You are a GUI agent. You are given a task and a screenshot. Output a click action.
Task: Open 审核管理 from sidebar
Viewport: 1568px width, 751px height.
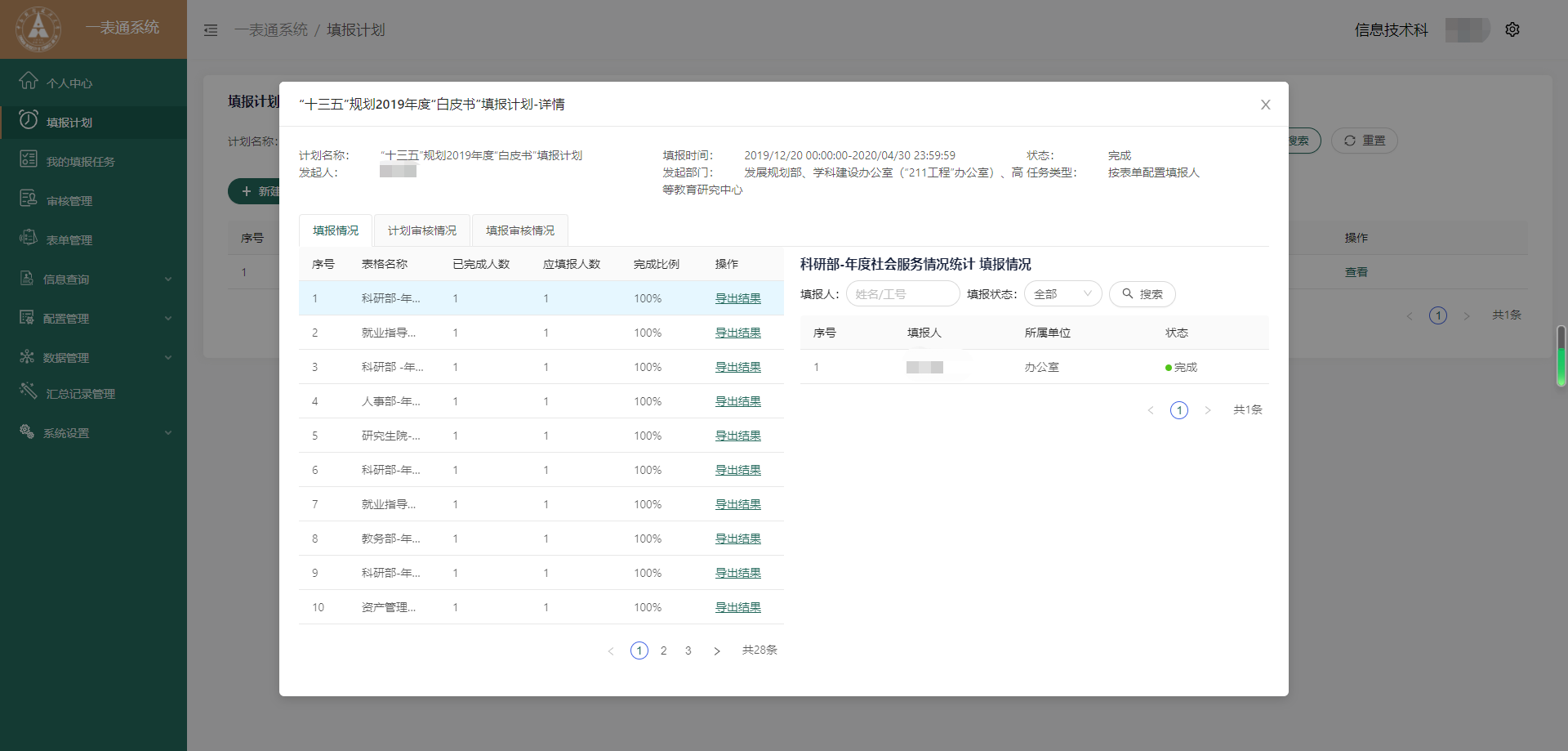(x=69, y=201)
